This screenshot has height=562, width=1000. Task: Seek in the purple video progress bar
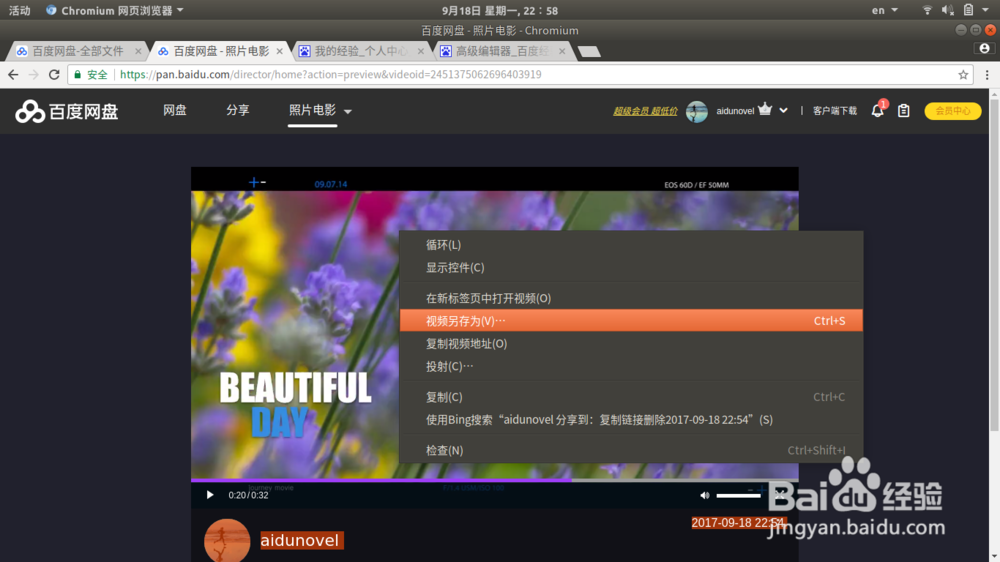(494, 480)
